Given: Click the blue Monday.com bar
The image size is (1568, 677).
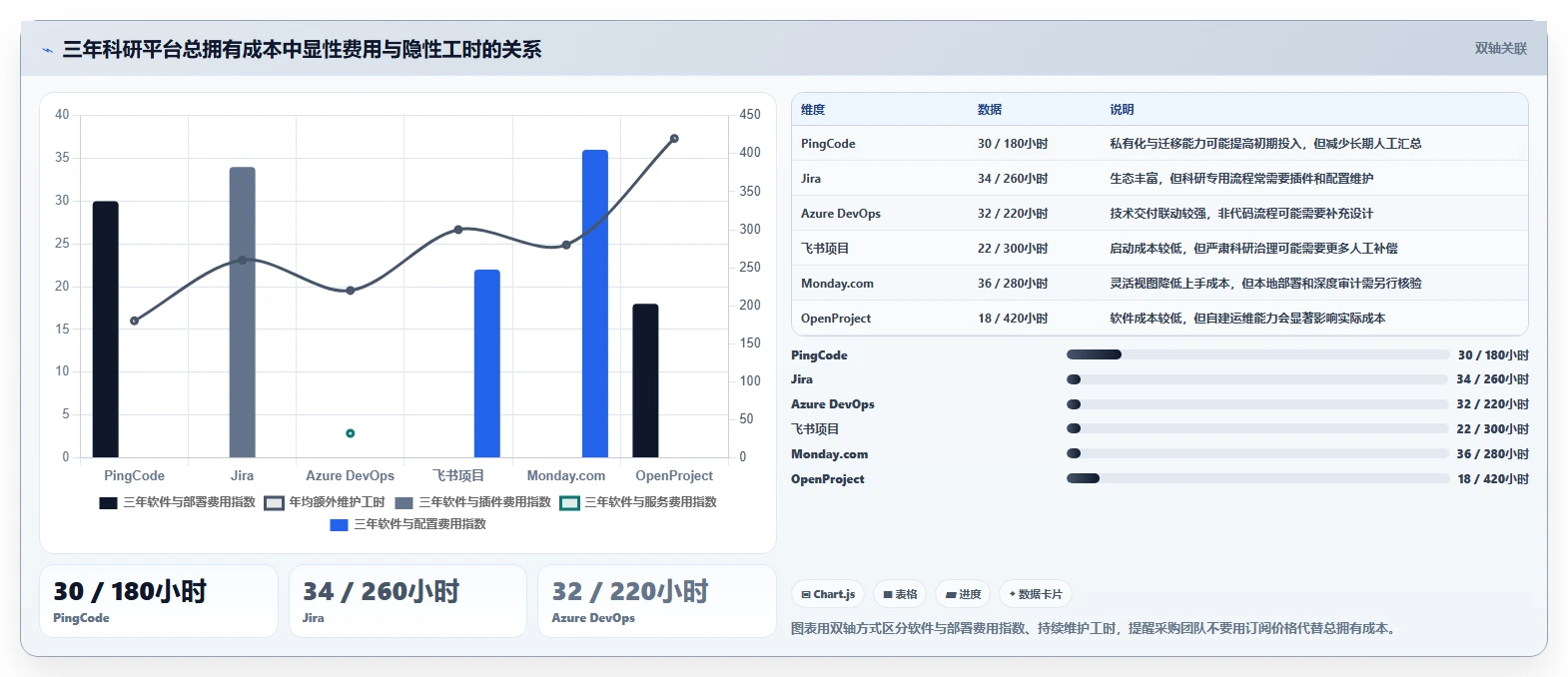Looking at the screenshot, I should [595, 304].
